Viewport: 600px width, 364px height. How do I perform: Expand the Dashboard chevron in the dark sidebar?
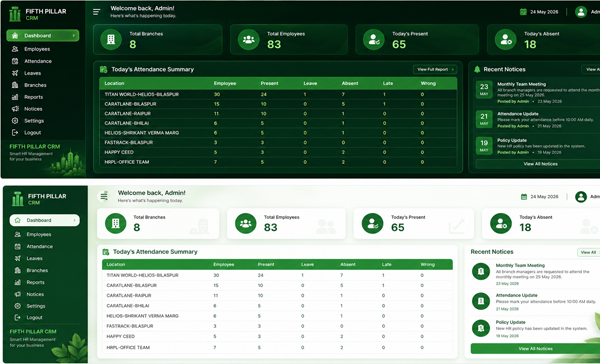tap(73, 36)
